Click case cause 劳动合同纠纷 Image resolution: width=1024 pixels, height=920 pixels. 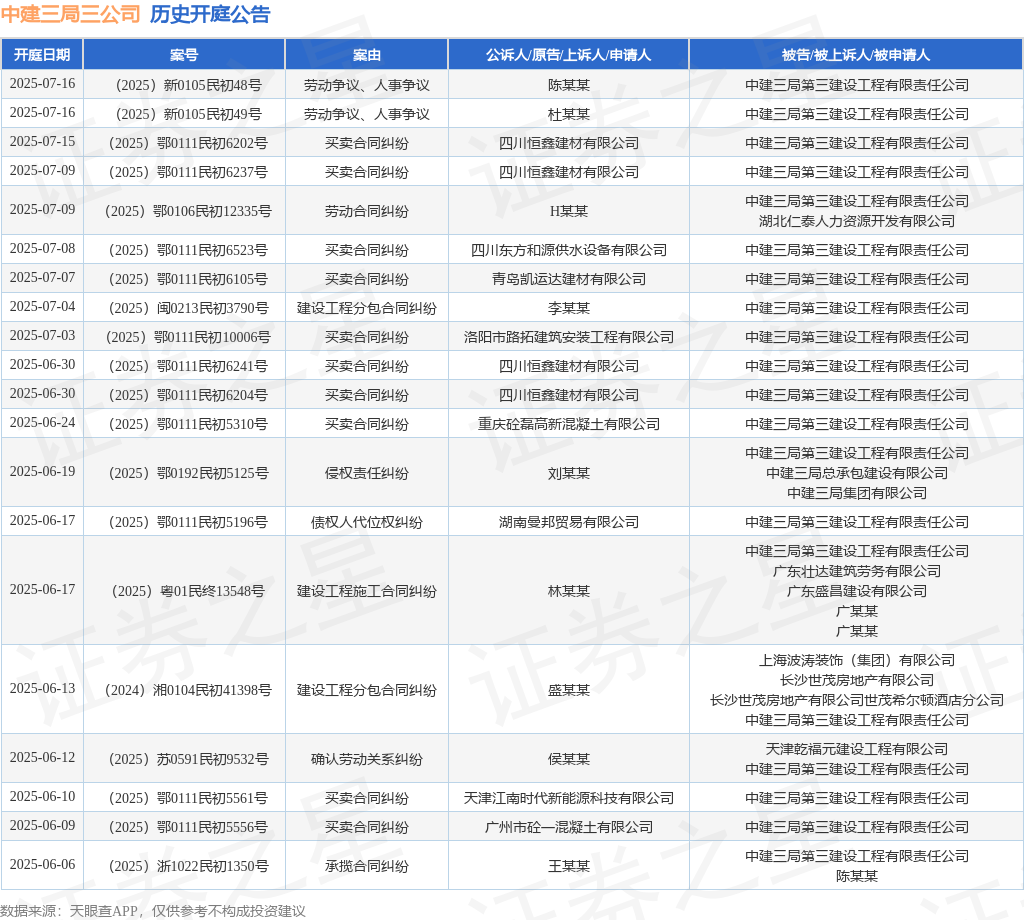pos(366,211)
